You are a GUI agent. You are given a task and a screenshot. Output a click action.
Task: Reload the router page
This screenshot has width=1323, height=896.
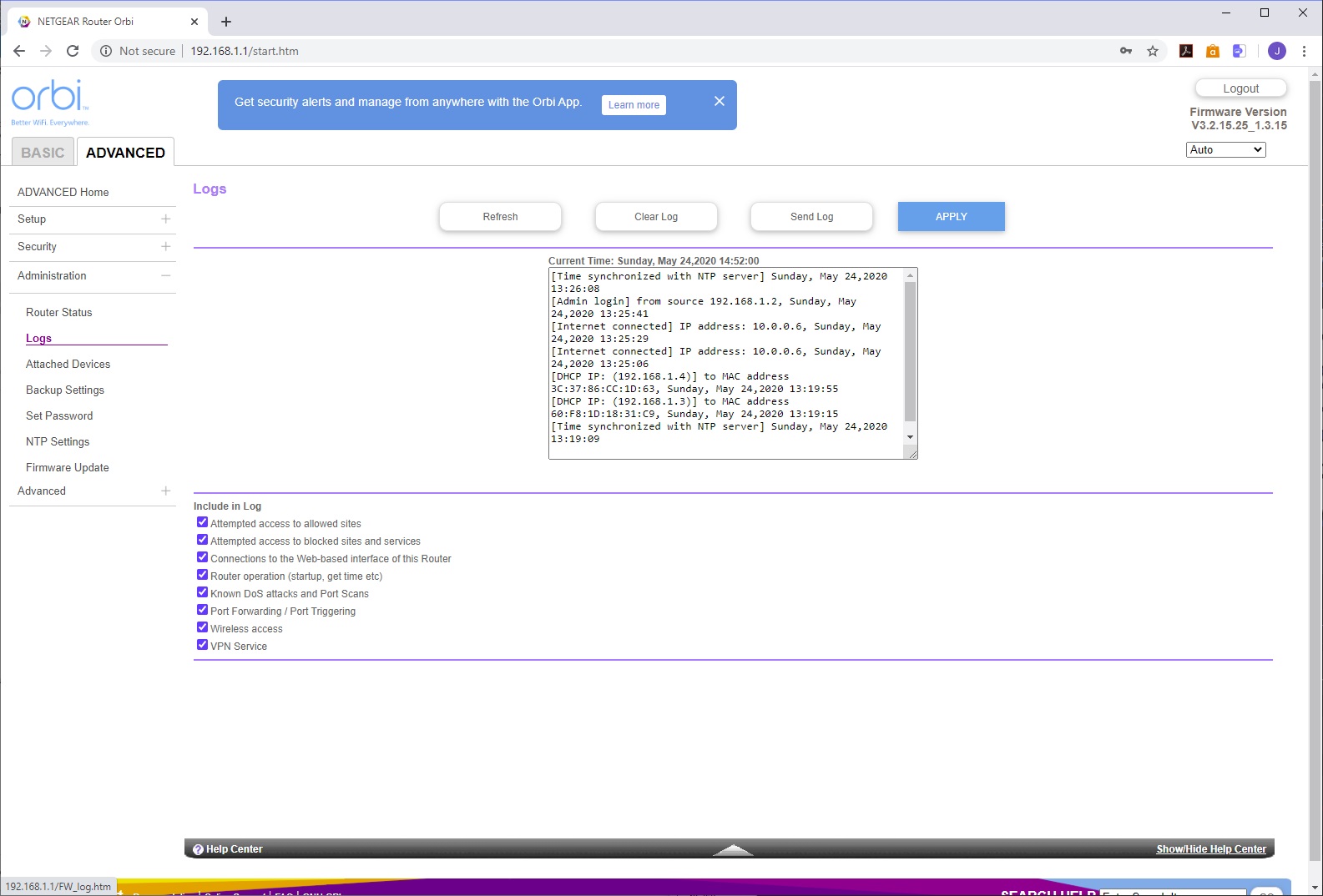[x=73, y=51]
